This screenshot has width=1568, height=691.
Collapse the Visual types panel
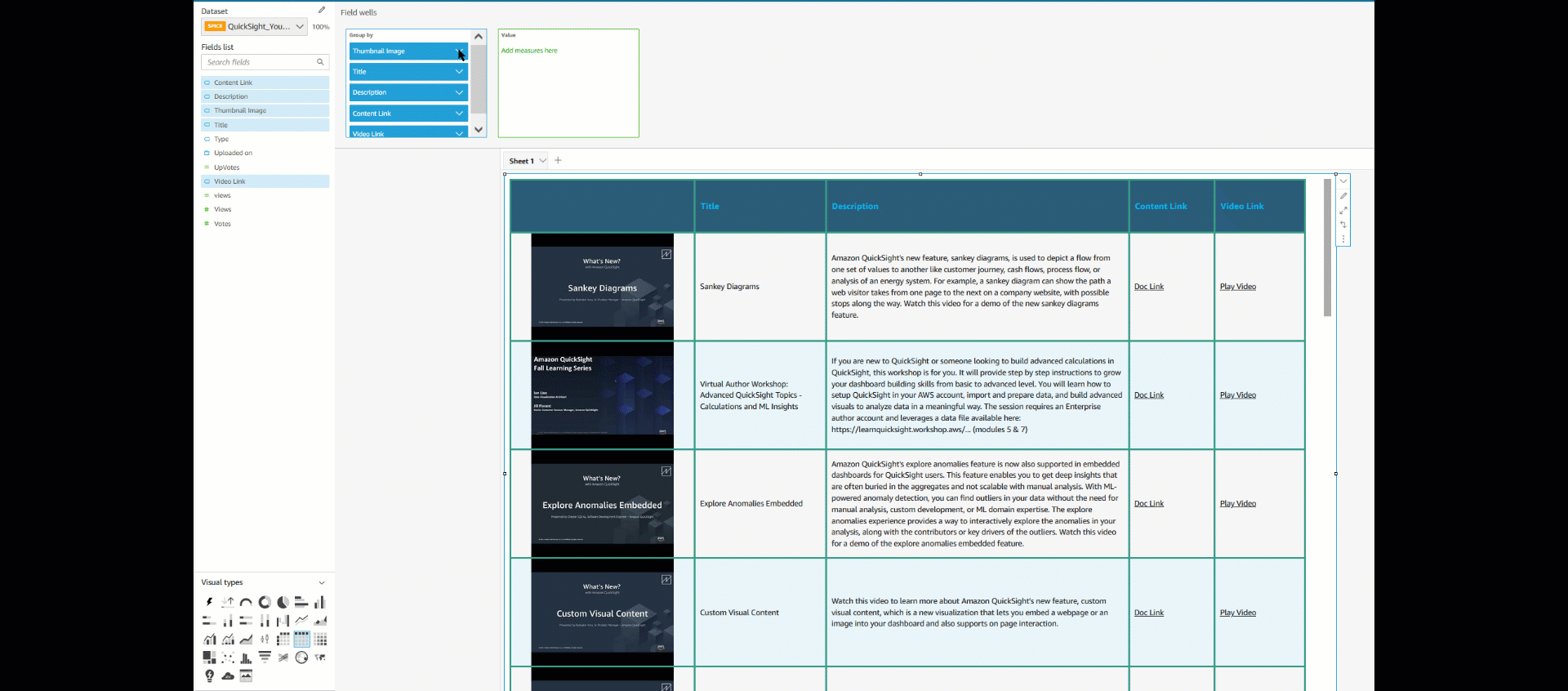tap(322, 582)
